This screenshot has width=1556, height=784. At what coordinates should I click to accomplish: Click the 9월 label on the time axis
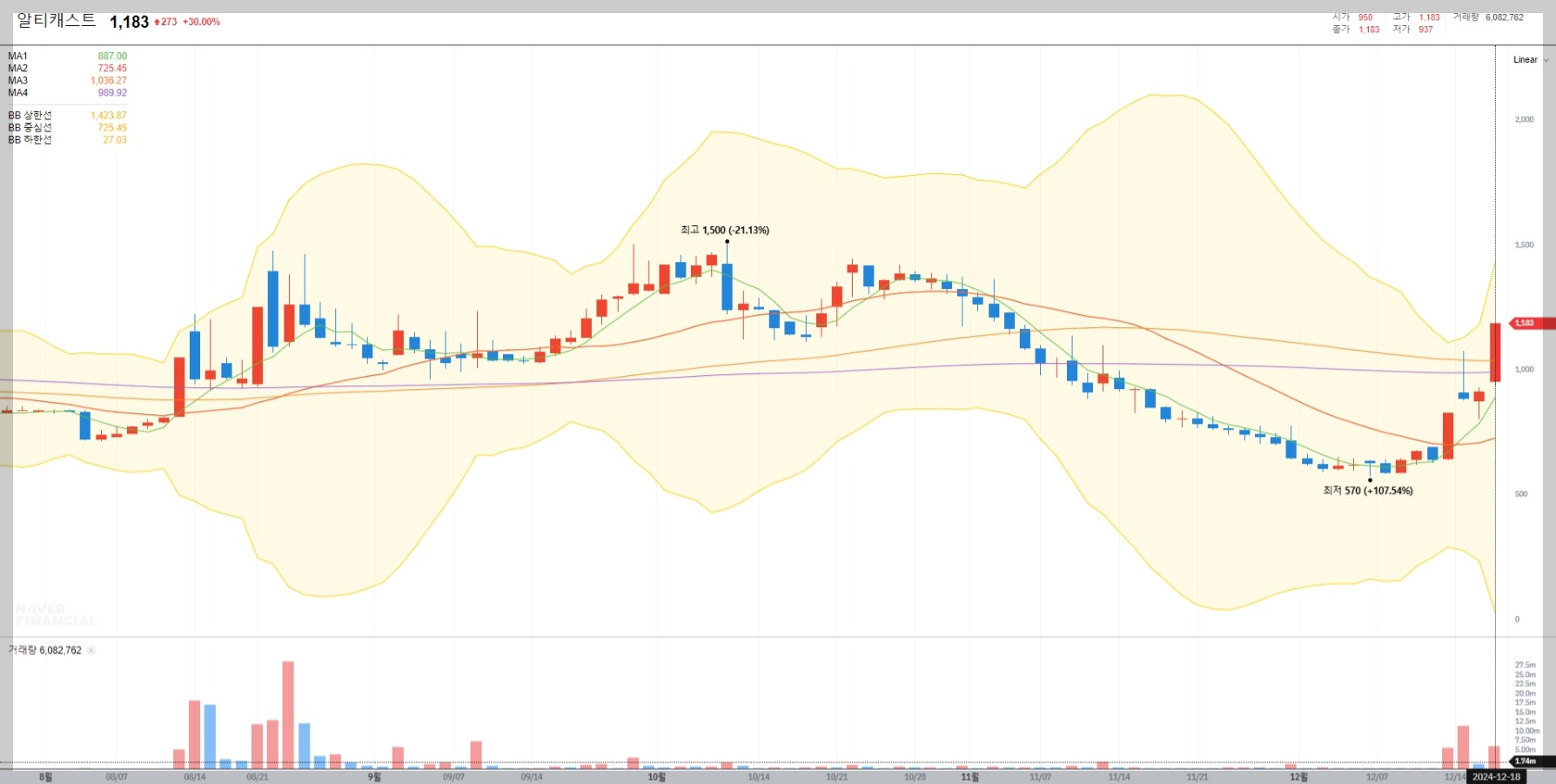[374, 777]
